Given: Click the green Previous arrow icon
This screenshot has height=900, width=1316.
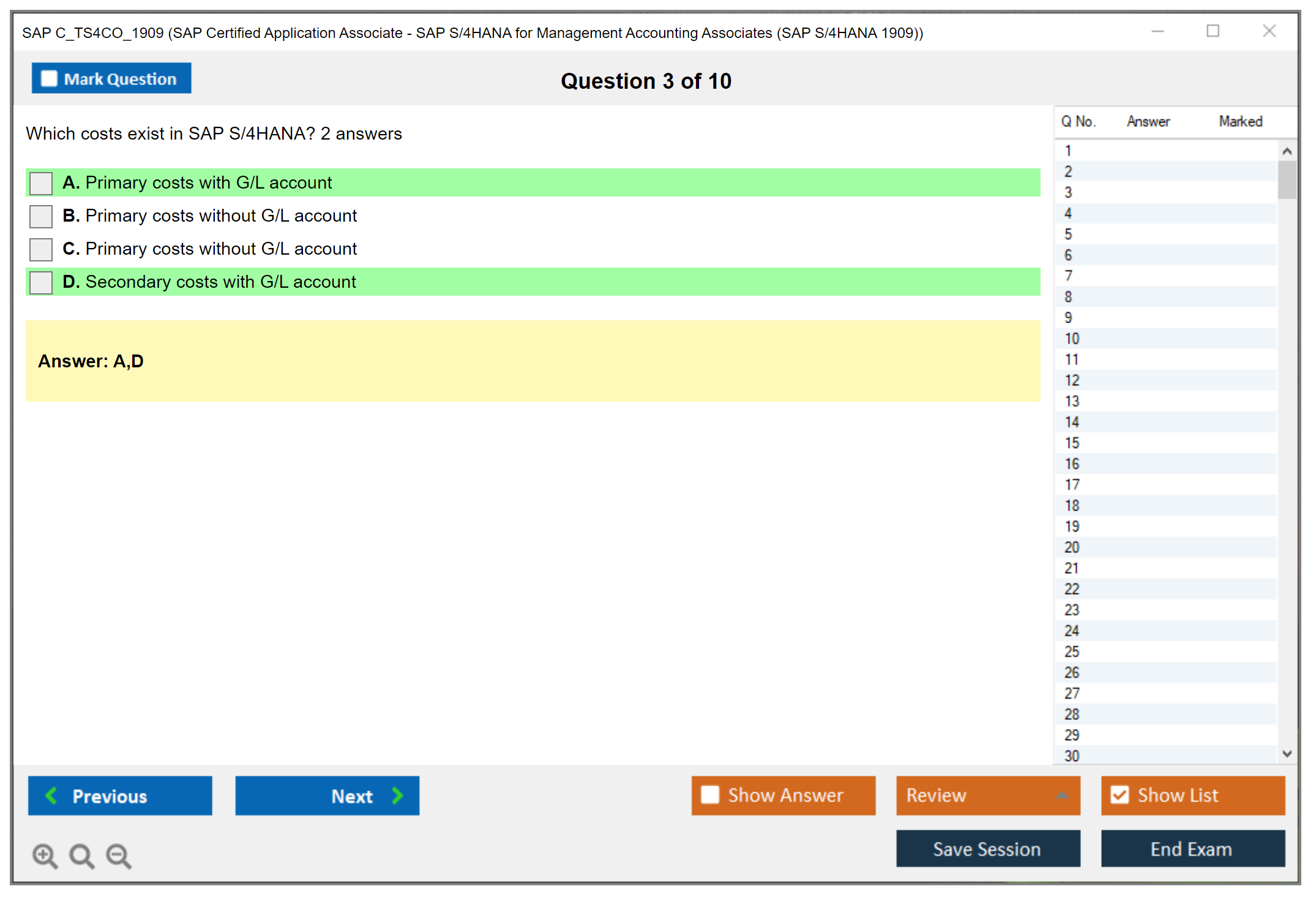Looking at the screenshot, I should (51, 795).
